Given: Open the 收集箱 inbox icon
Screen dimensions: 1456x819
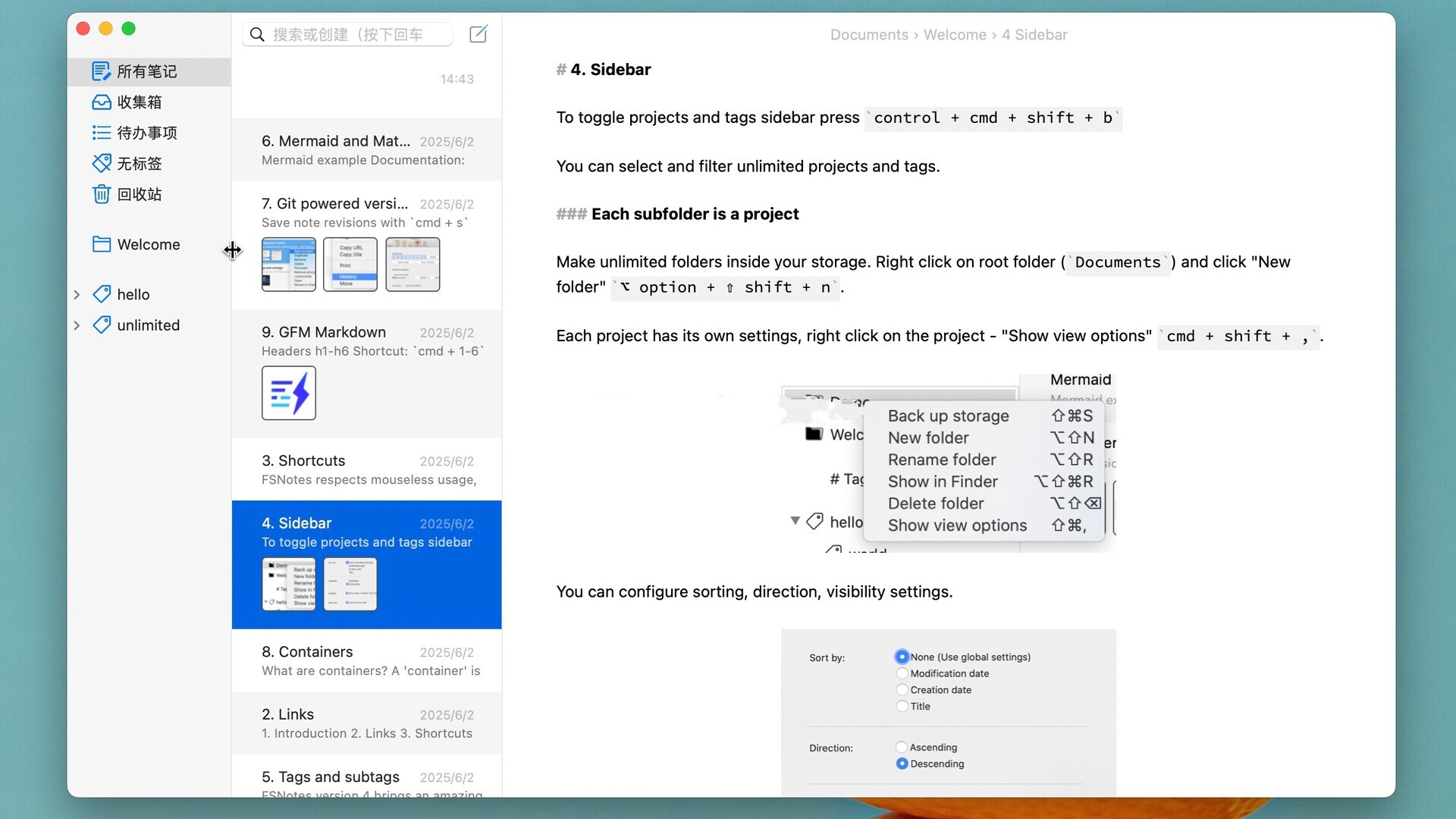Looking at the screenshot, I should (101, 102).
